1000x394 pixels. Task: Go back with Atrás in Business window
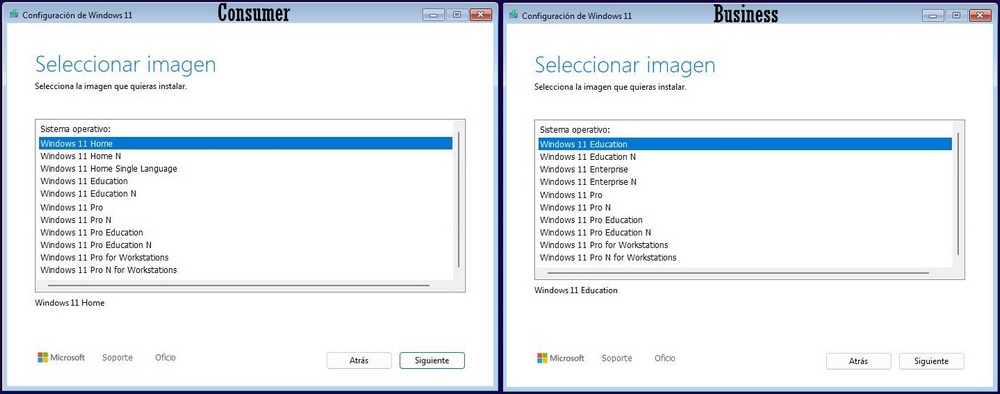click(858, 361)
